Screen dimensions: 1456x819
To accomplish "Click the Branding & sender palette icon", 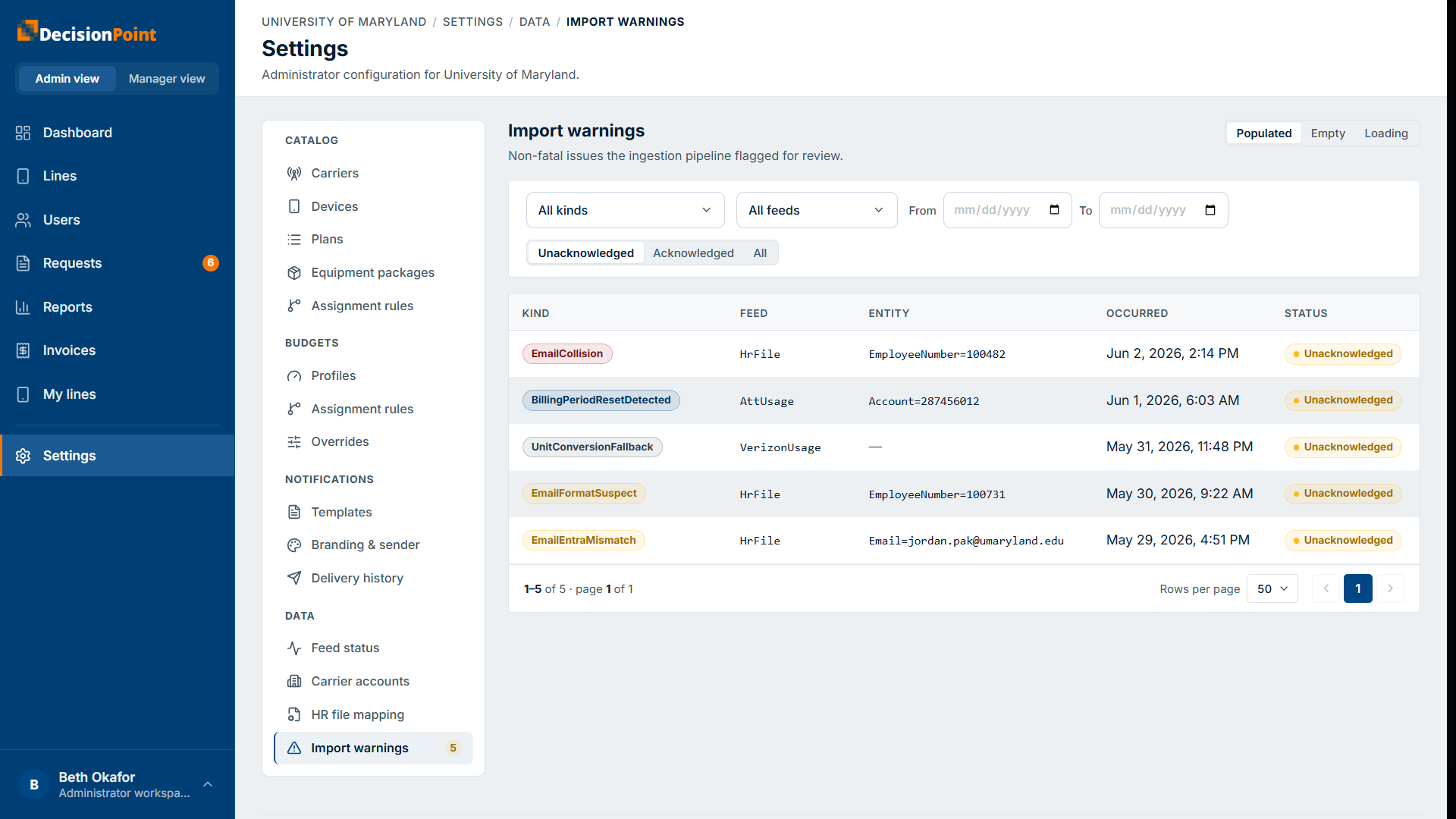I will click(294, 544).
